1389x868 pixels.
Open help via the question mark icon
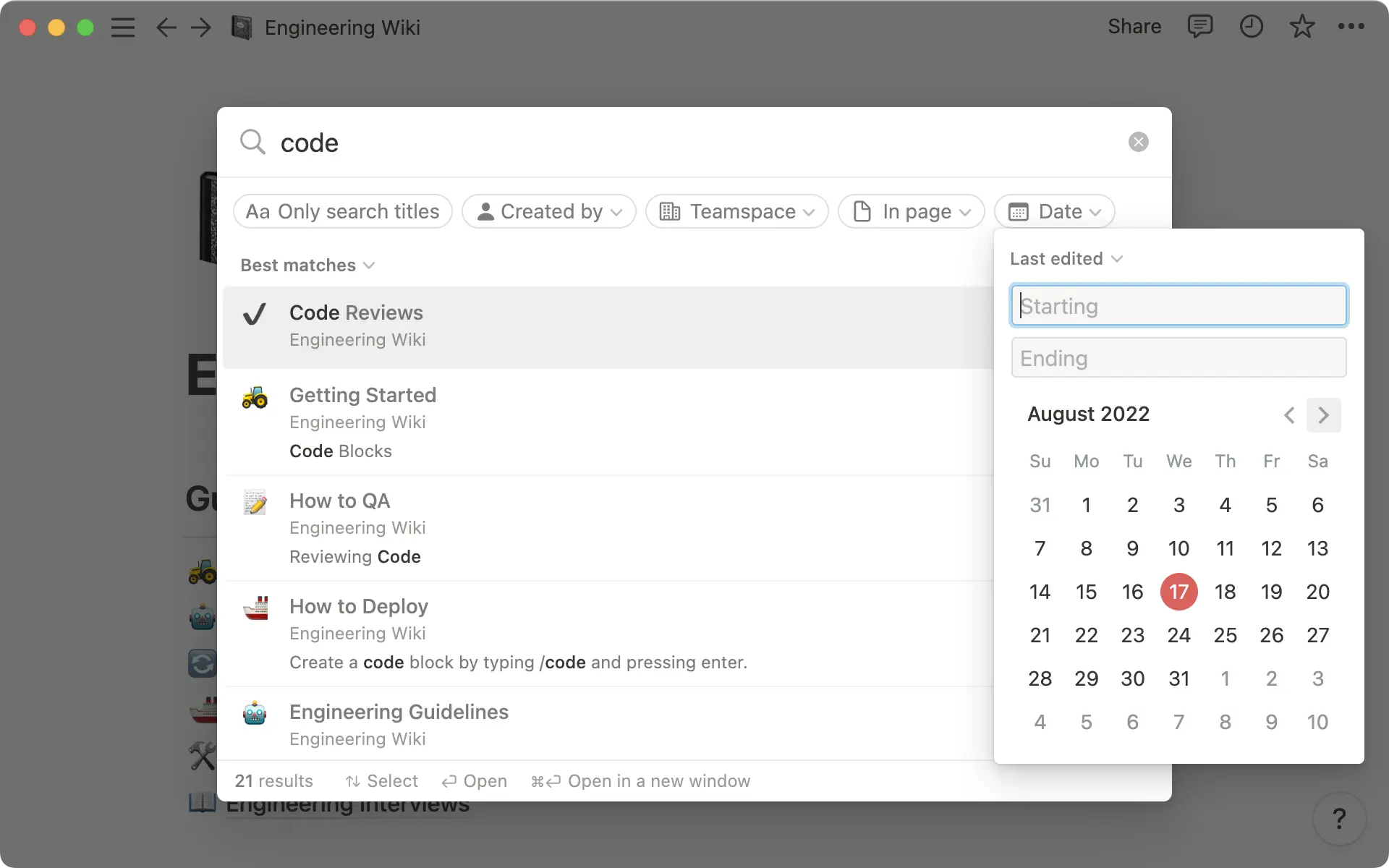point(1341,819)
